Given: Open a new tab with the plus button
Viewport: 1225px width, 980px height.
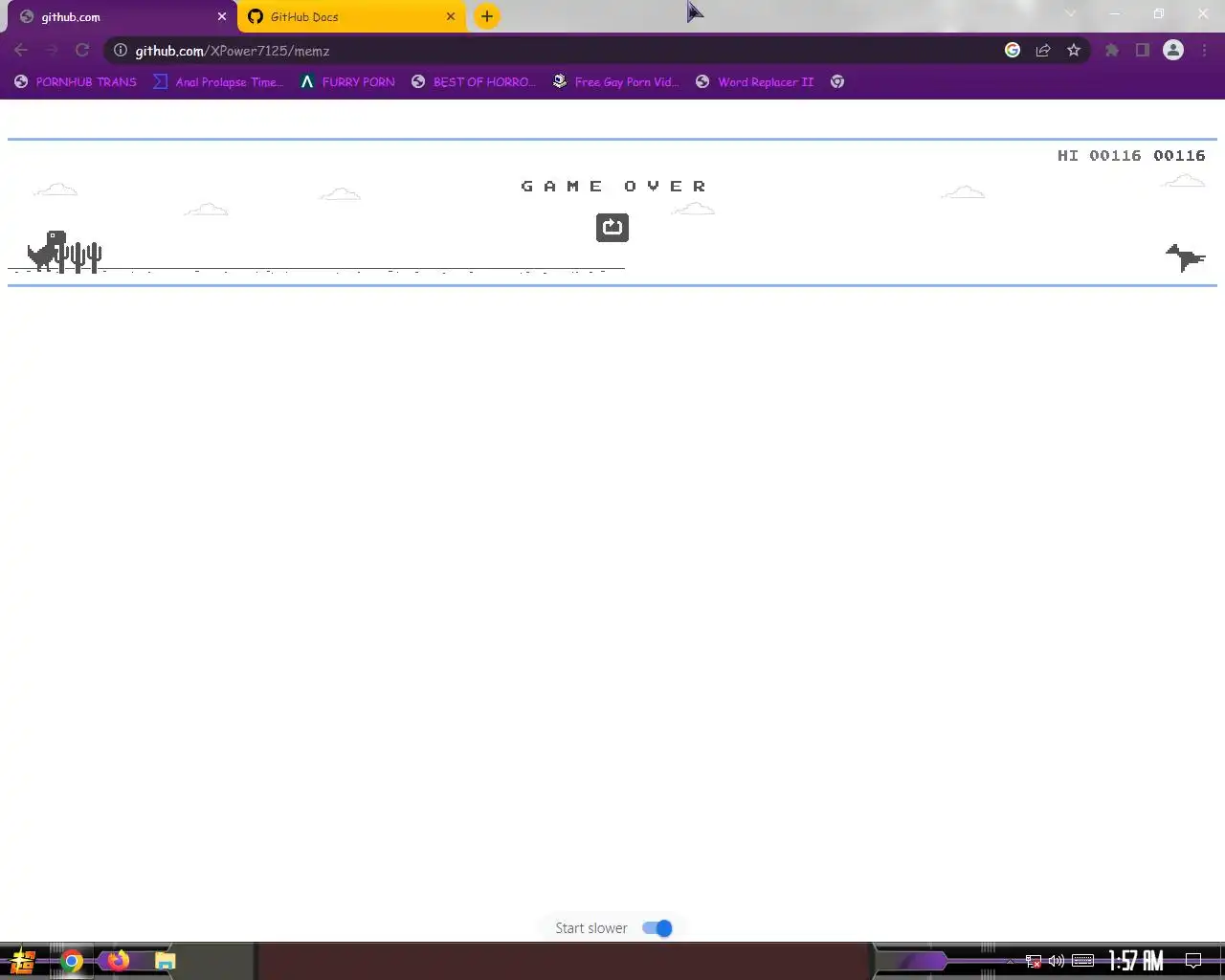Looking at the screenshot, I should [x=487, y=16].
